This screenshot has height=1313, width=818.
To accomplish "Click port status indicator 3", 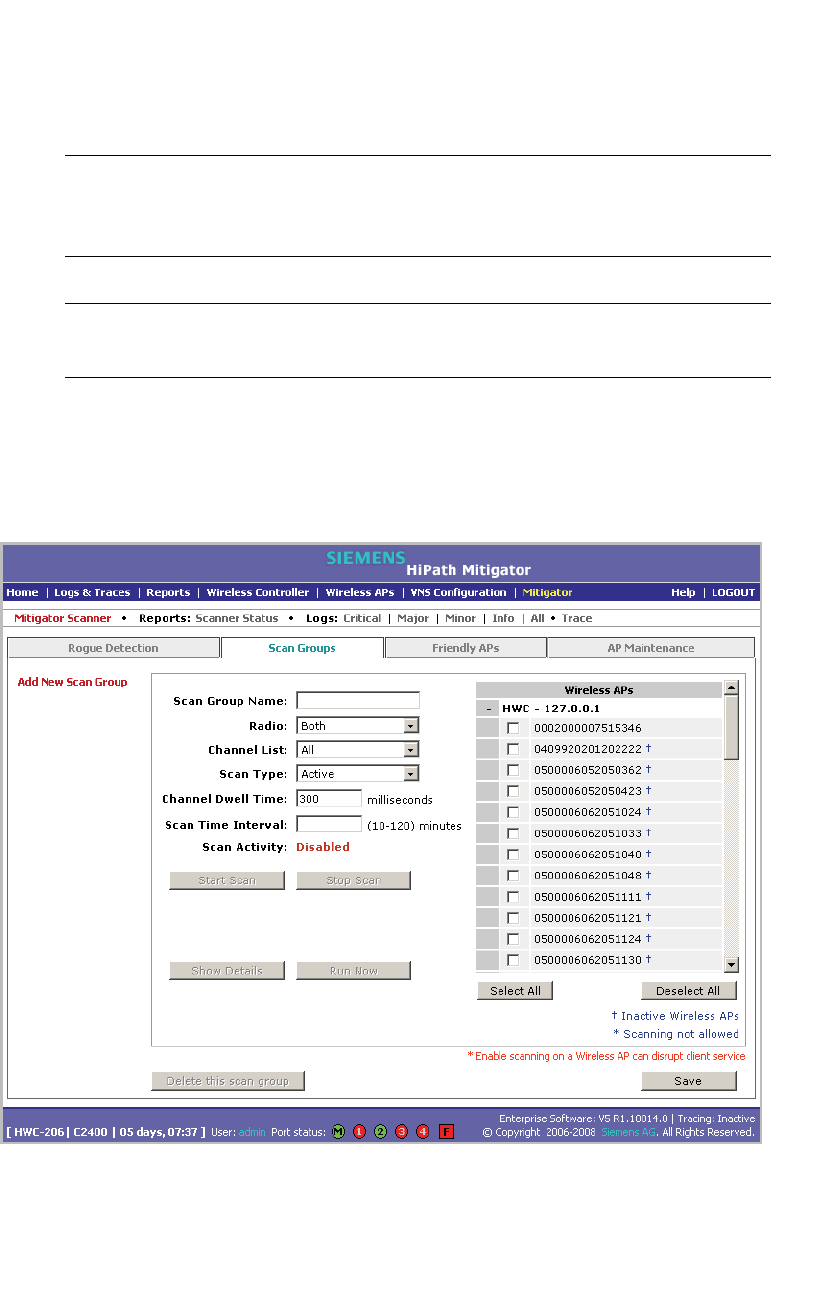I will [x=401, y=1132].
